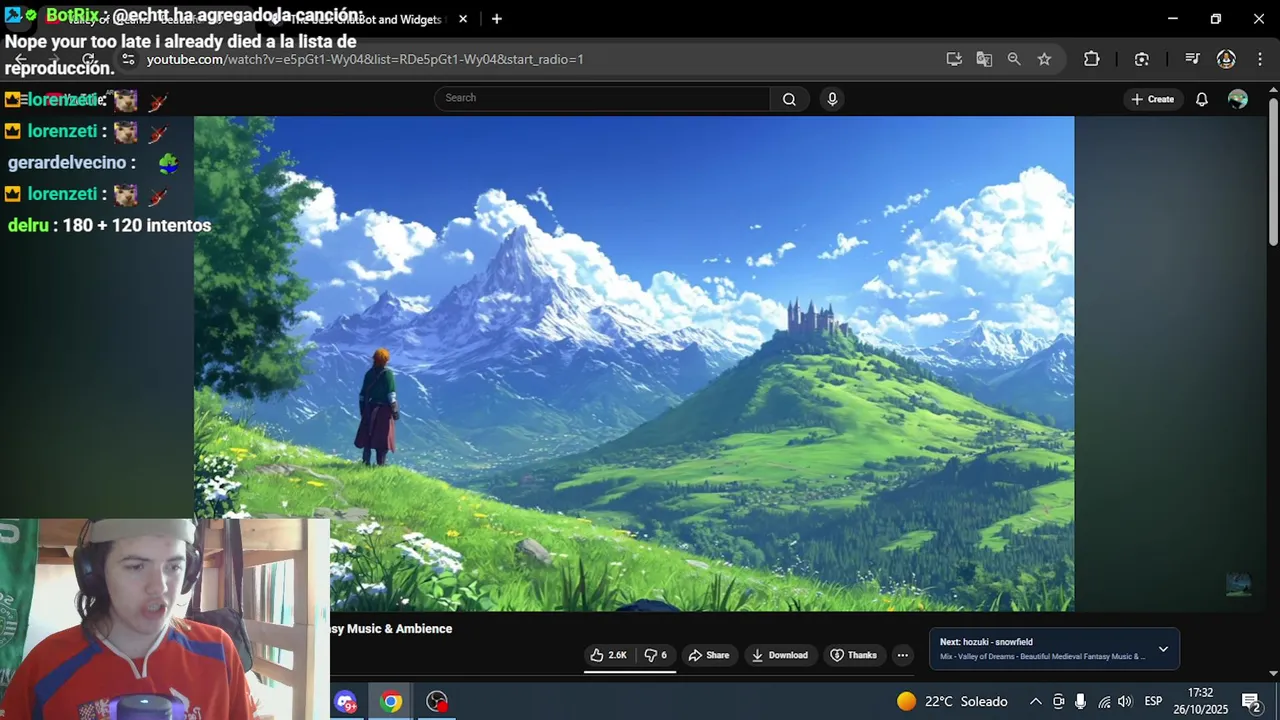The image size is (1280, 720).
Task: Open the Chrome profile avatar
Action: coord(1226,59)
